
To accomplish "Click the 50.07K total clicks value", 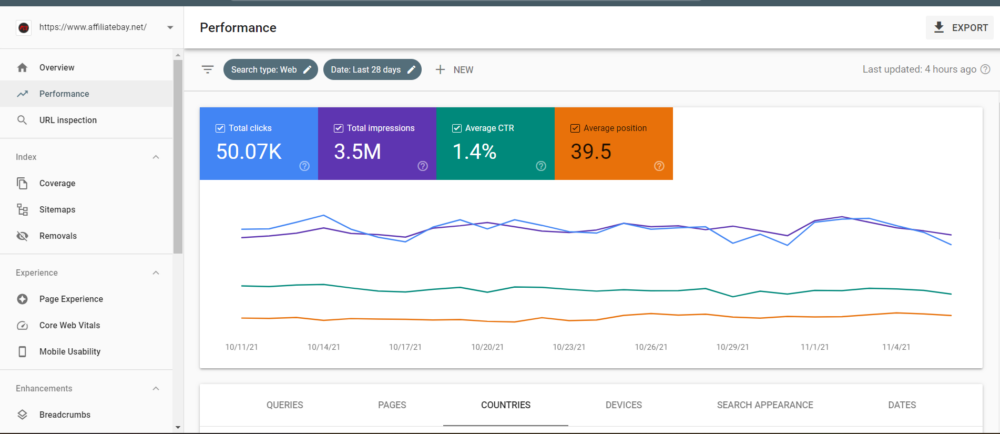I will click(249, 152).
